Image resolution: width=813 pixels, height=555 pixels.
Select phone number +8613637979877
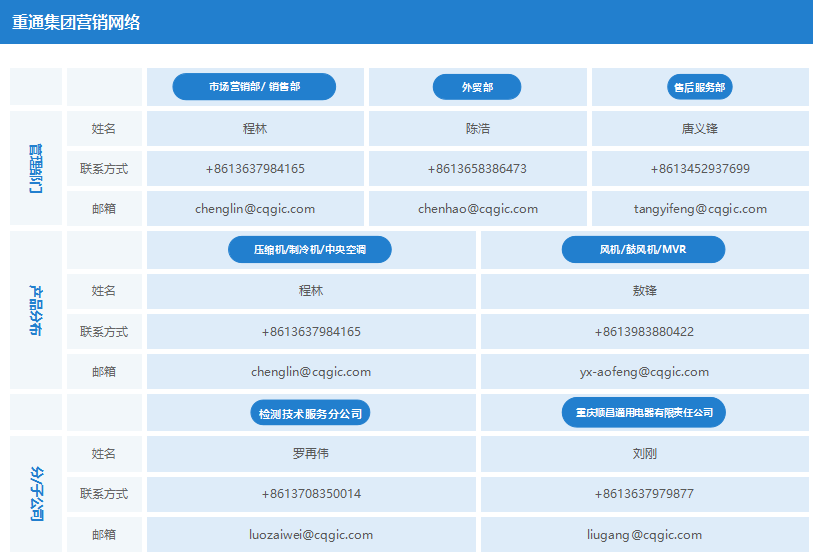point(644,494)
